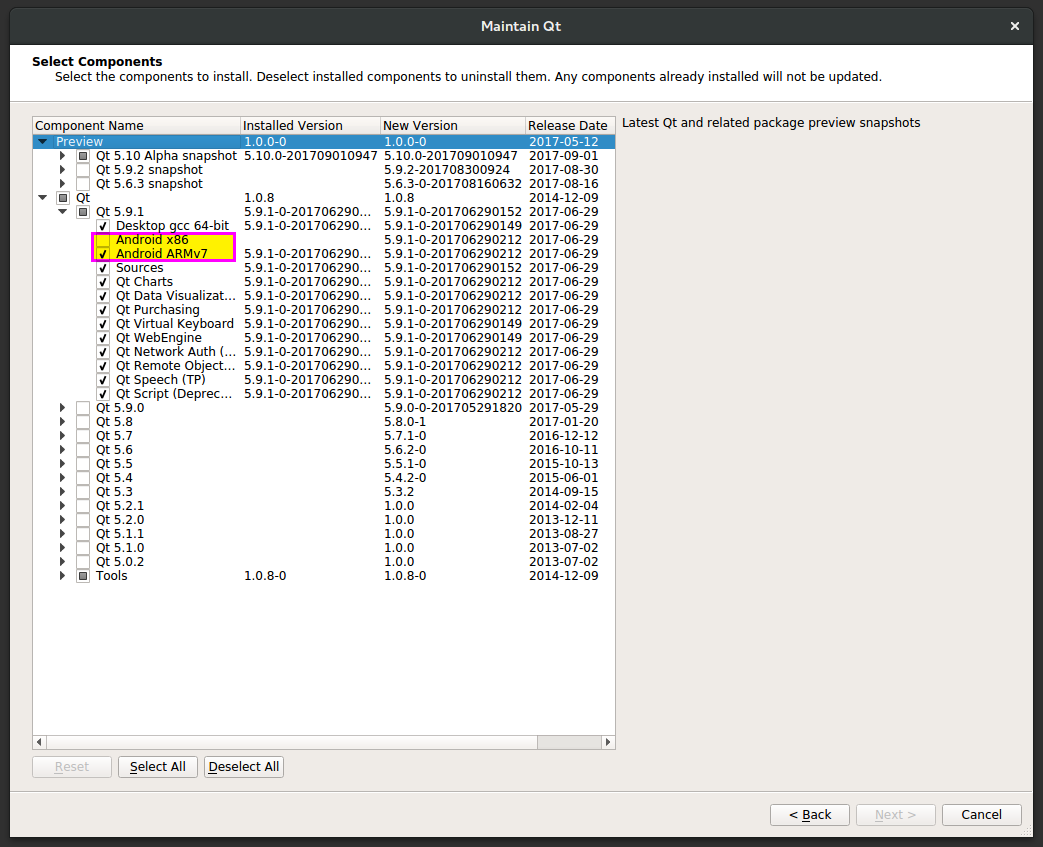
Task: Uncheck the Qt Charts component
Action: (103, 281)
